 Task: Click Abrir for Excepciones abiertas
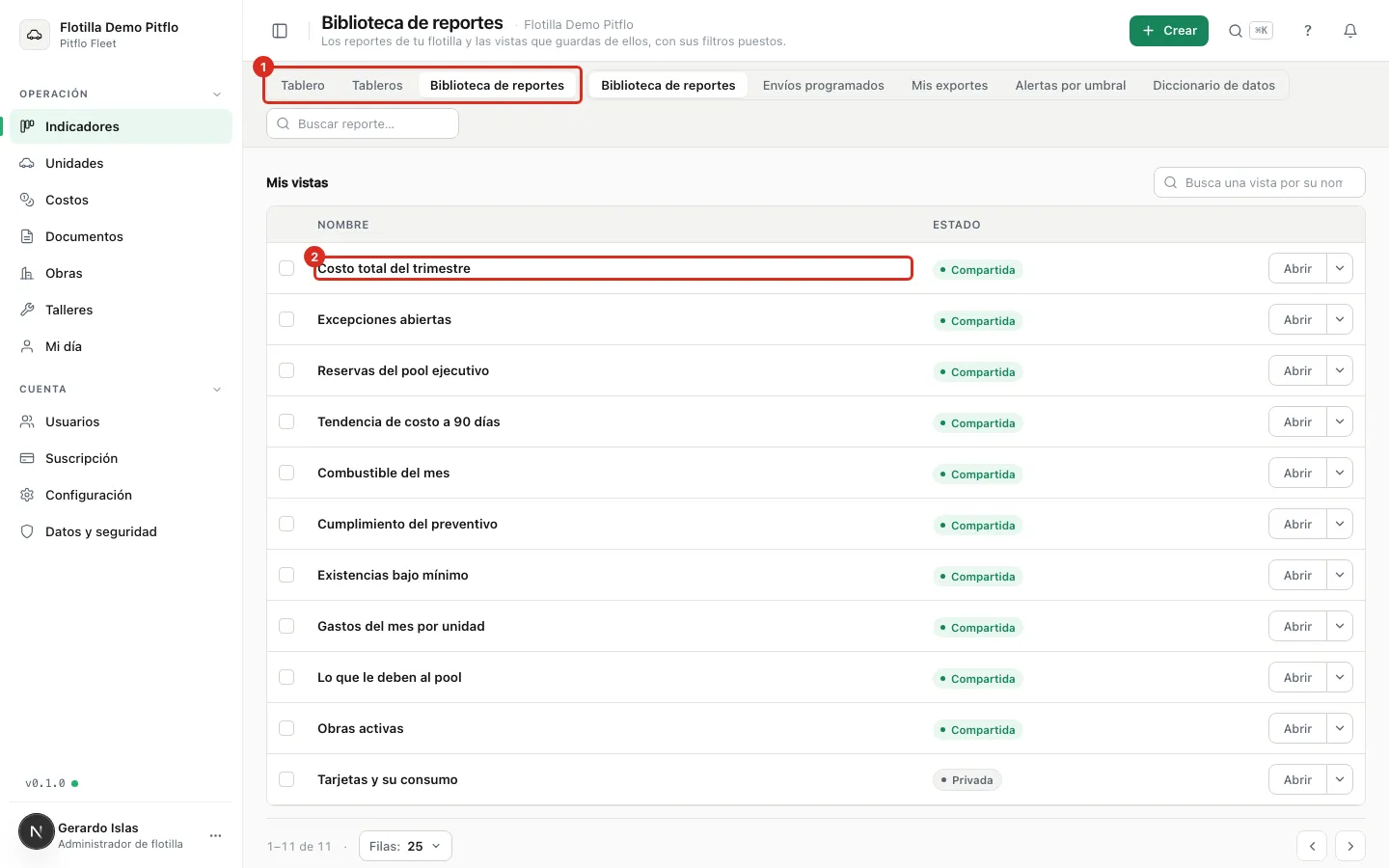pyautogui.click(x=1297, y=319)
